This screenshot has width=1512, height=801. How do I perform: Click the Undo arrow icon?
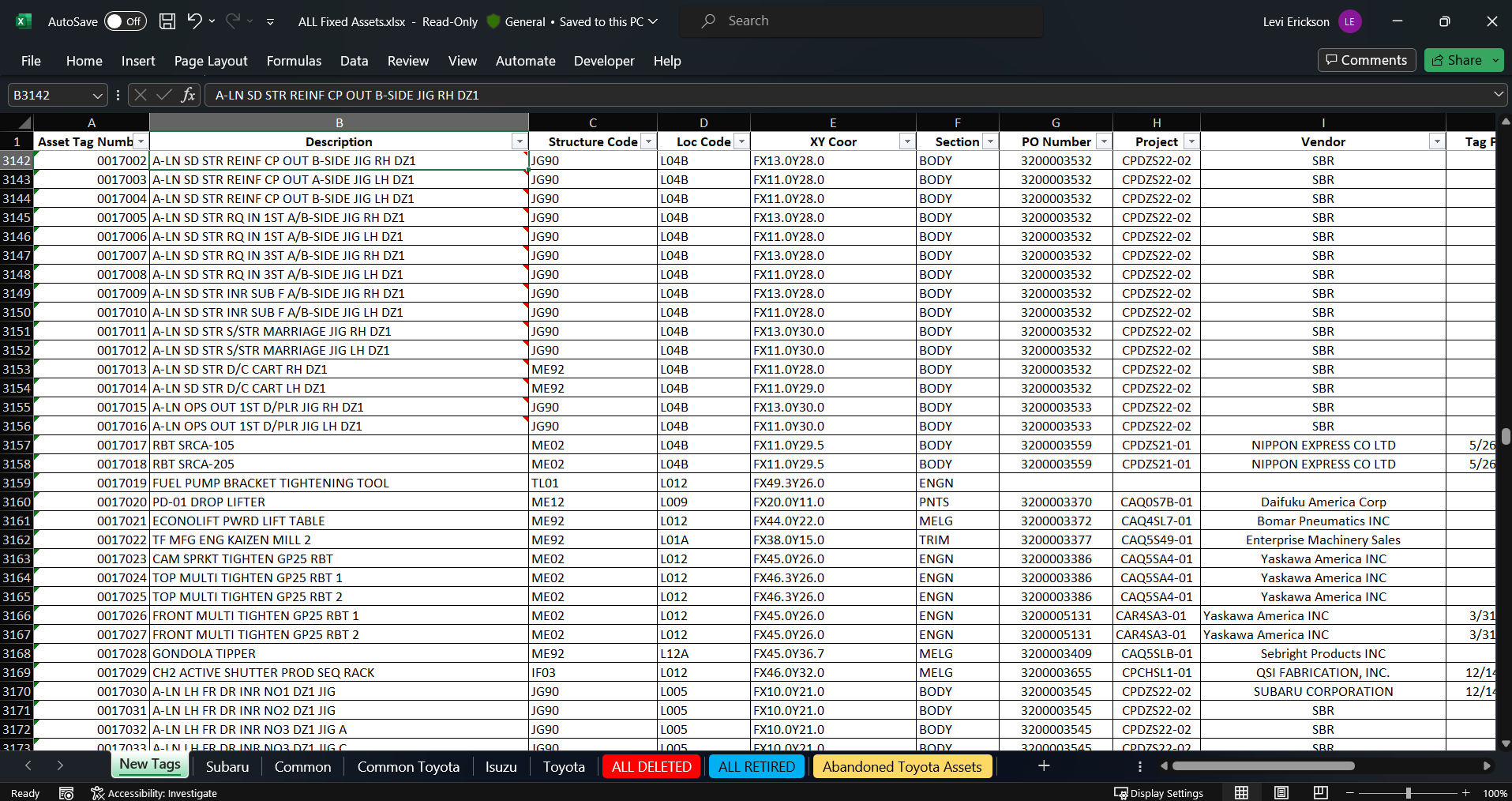[x=194, y=21]
